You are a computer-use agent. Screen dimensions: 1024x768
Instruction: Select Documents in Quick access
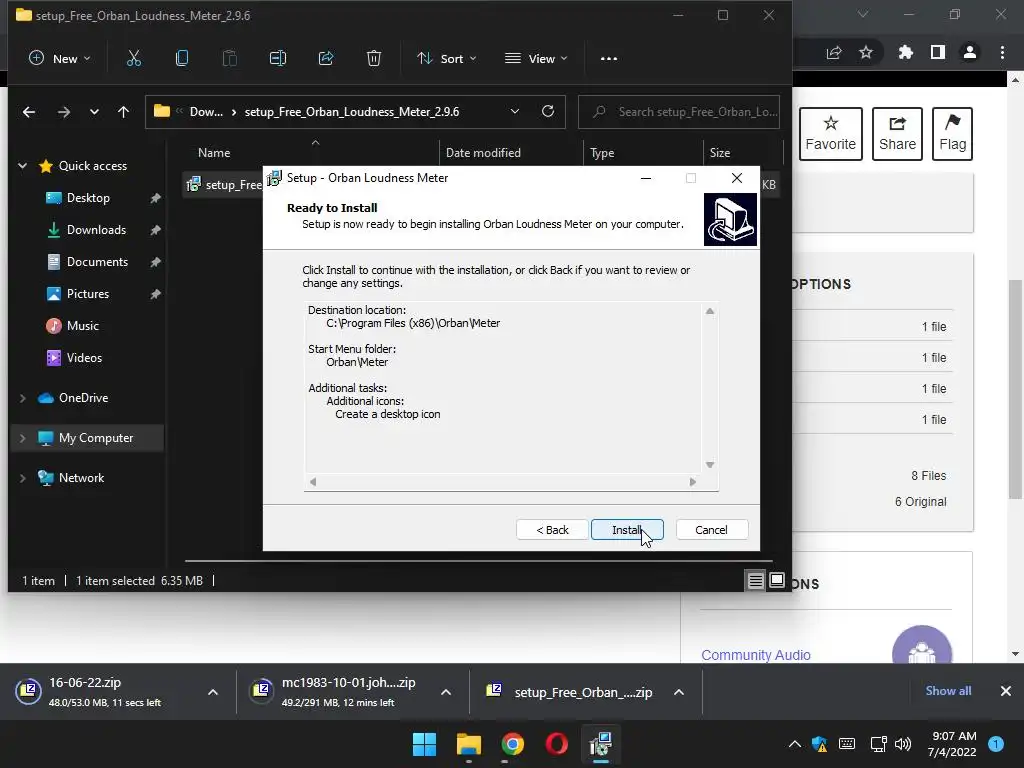coord(97,262)
